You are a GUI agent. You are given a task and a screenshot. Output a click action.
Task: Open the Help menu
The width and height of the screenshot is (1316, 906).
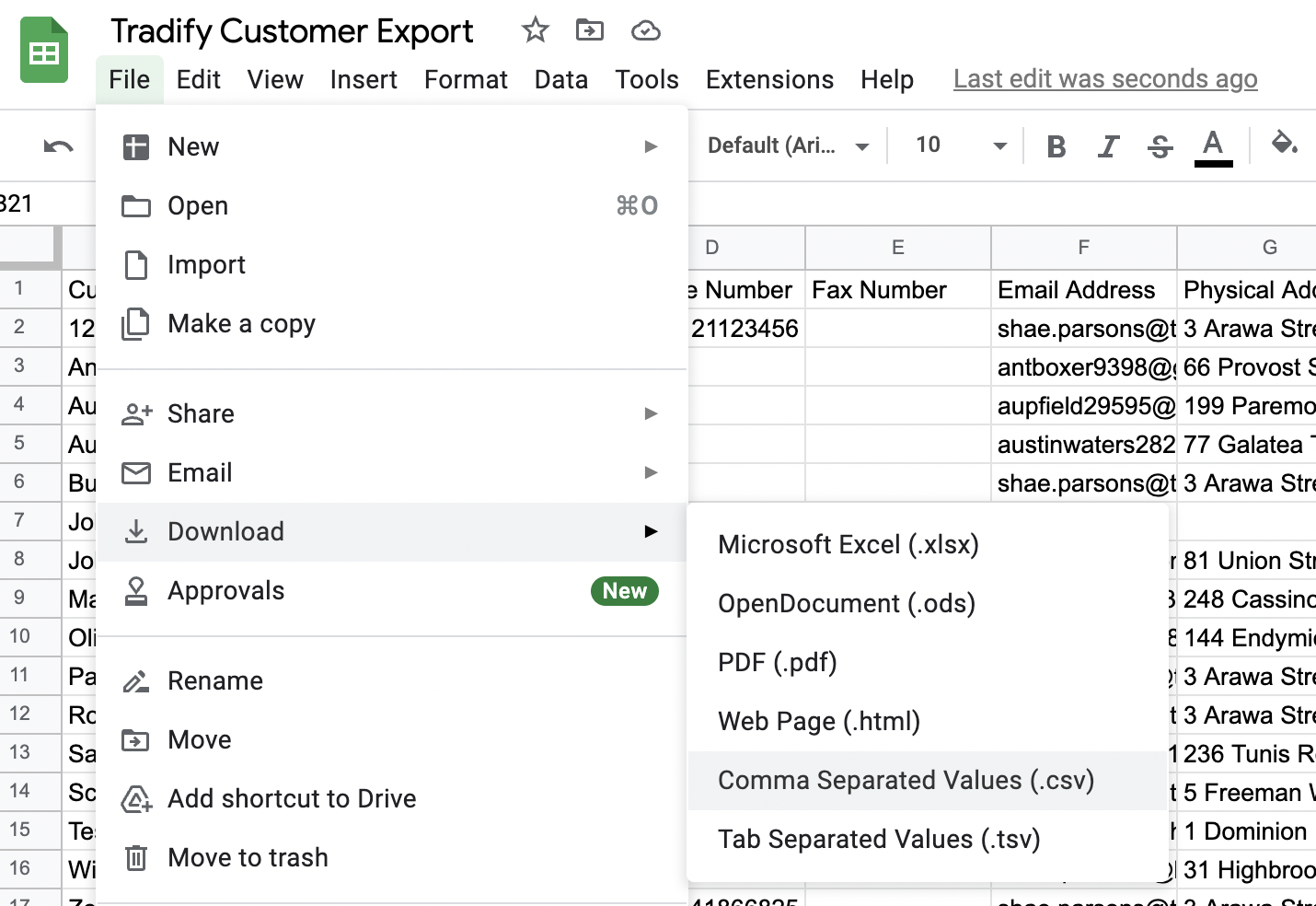tap(887, 79)
